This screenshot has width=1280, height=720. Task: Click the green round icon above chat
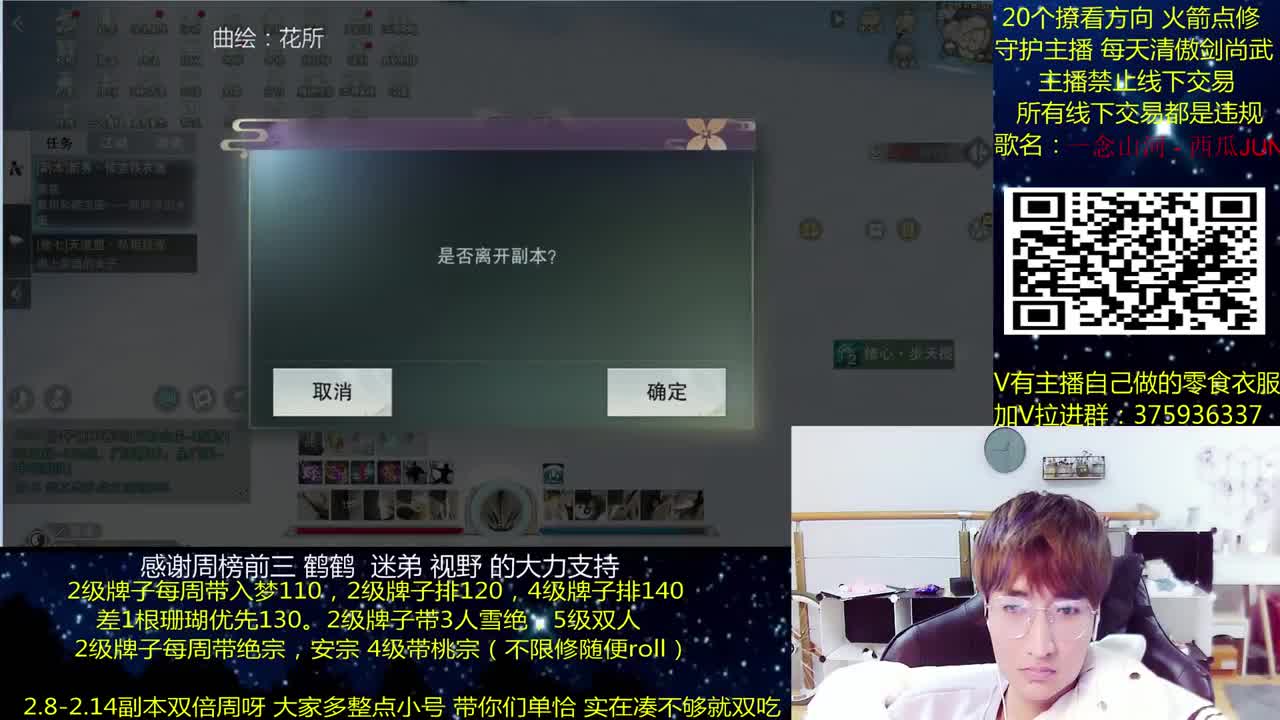pyautogui.click(x=167, y=399)
